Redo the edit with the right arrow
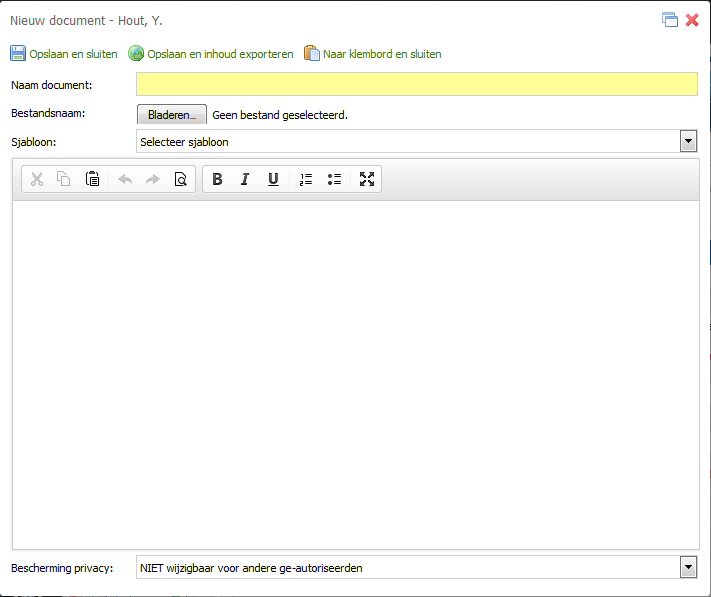 pos(153,179)
